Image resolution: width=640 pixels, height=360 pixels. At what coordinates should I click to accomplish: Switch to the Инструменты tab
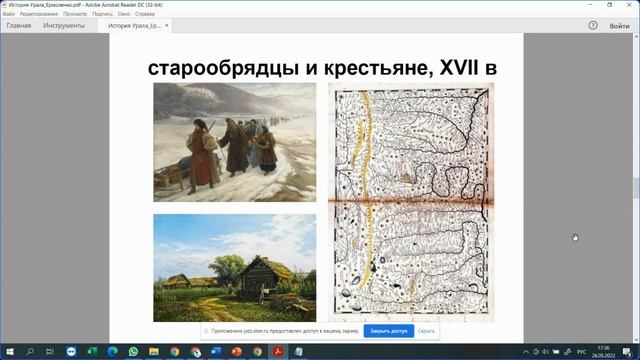point(64,26)
